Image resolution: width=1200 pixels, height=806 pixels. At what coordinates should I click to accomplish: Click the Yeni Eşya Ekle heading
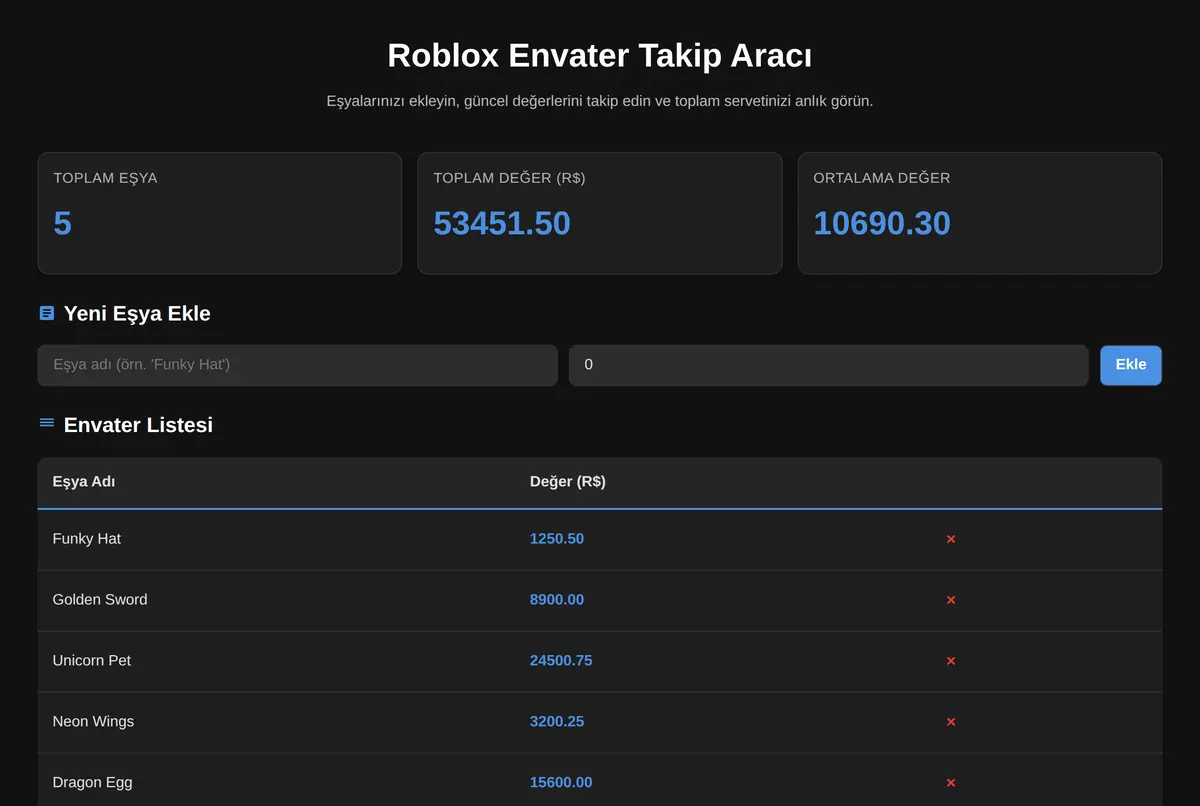(x=137, y=313)
